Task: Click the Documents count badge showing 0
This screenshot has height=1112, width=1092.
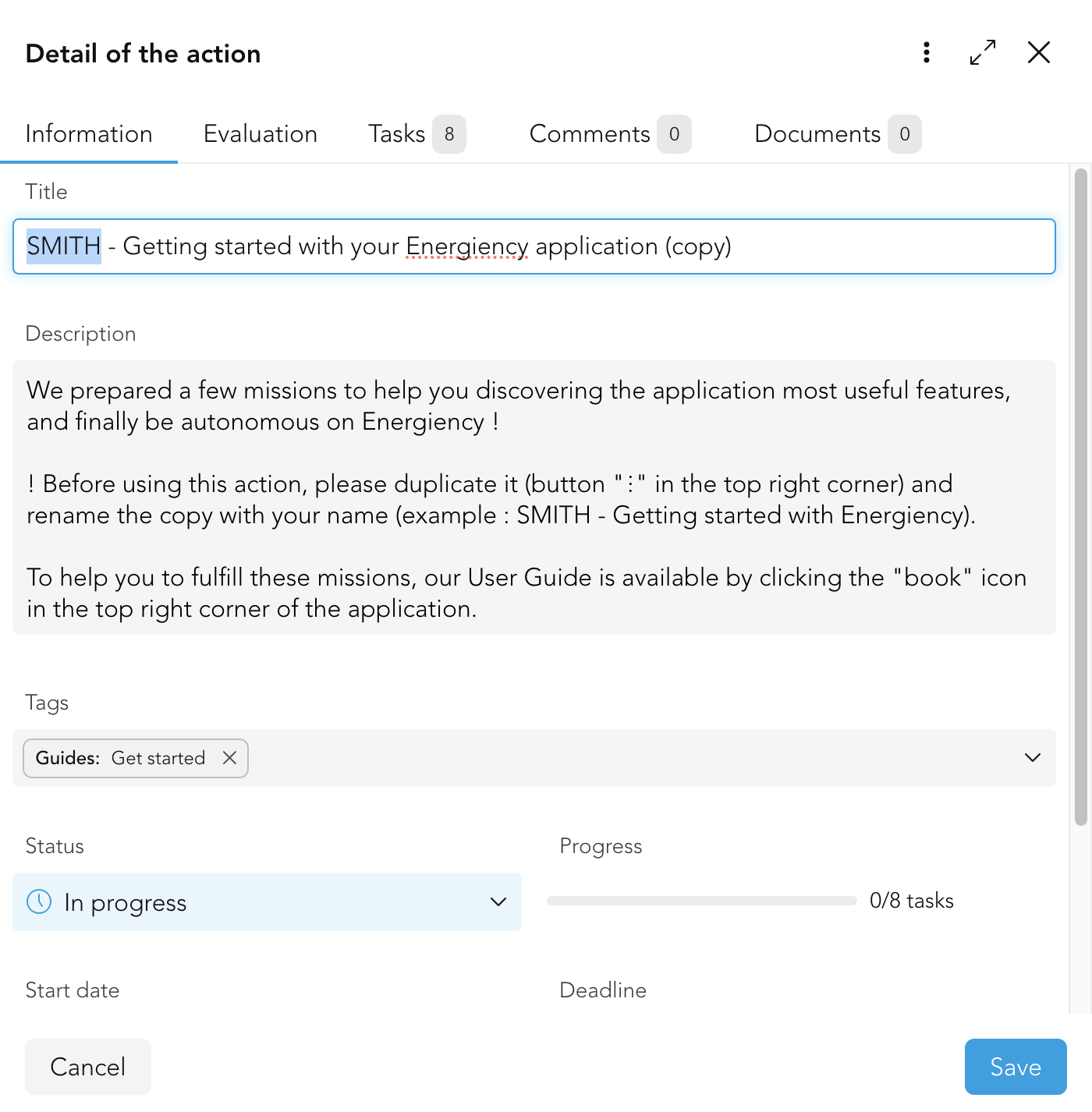Action: pyautogui.click(x=905, y=134)
